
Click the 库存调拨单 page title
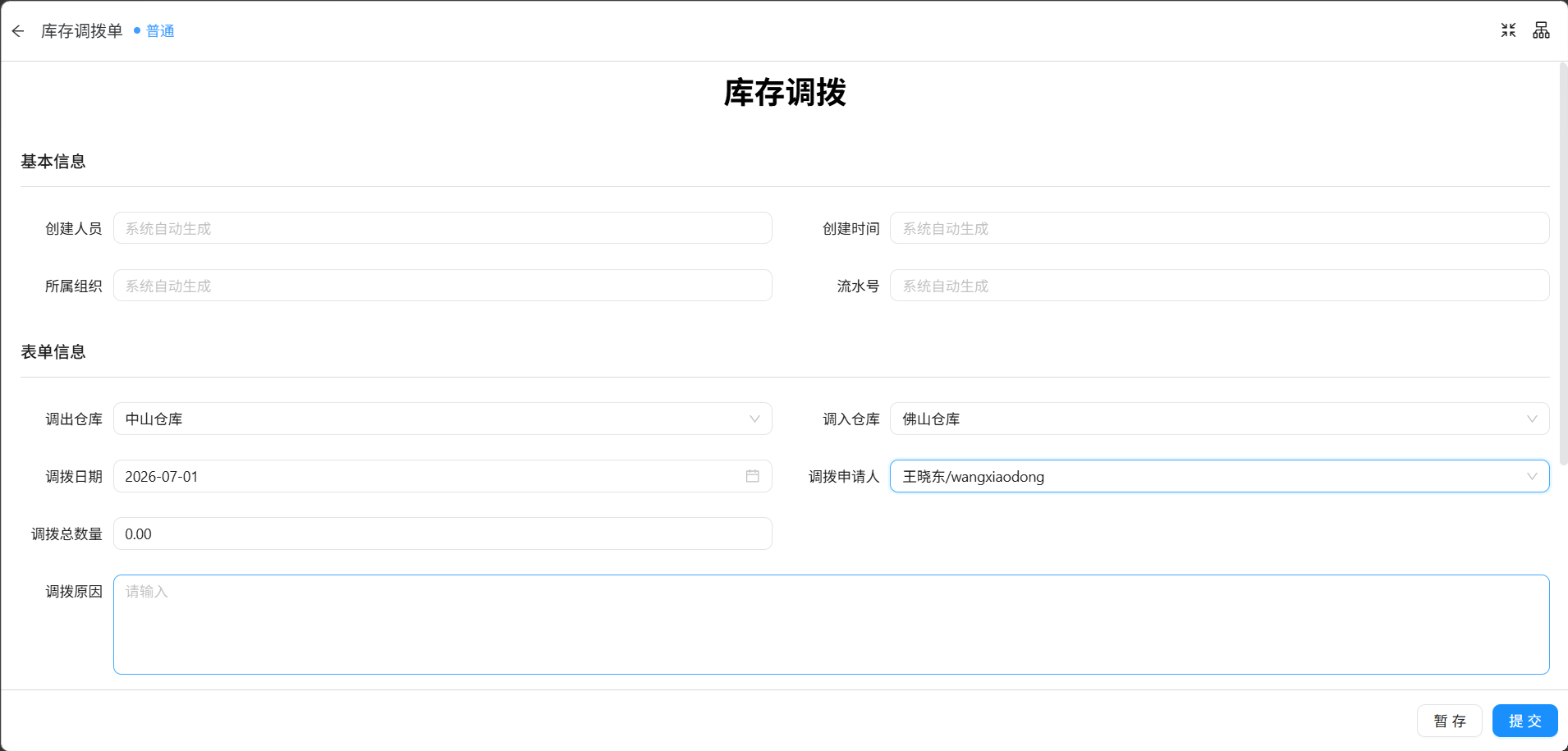[x=82, y=31]
